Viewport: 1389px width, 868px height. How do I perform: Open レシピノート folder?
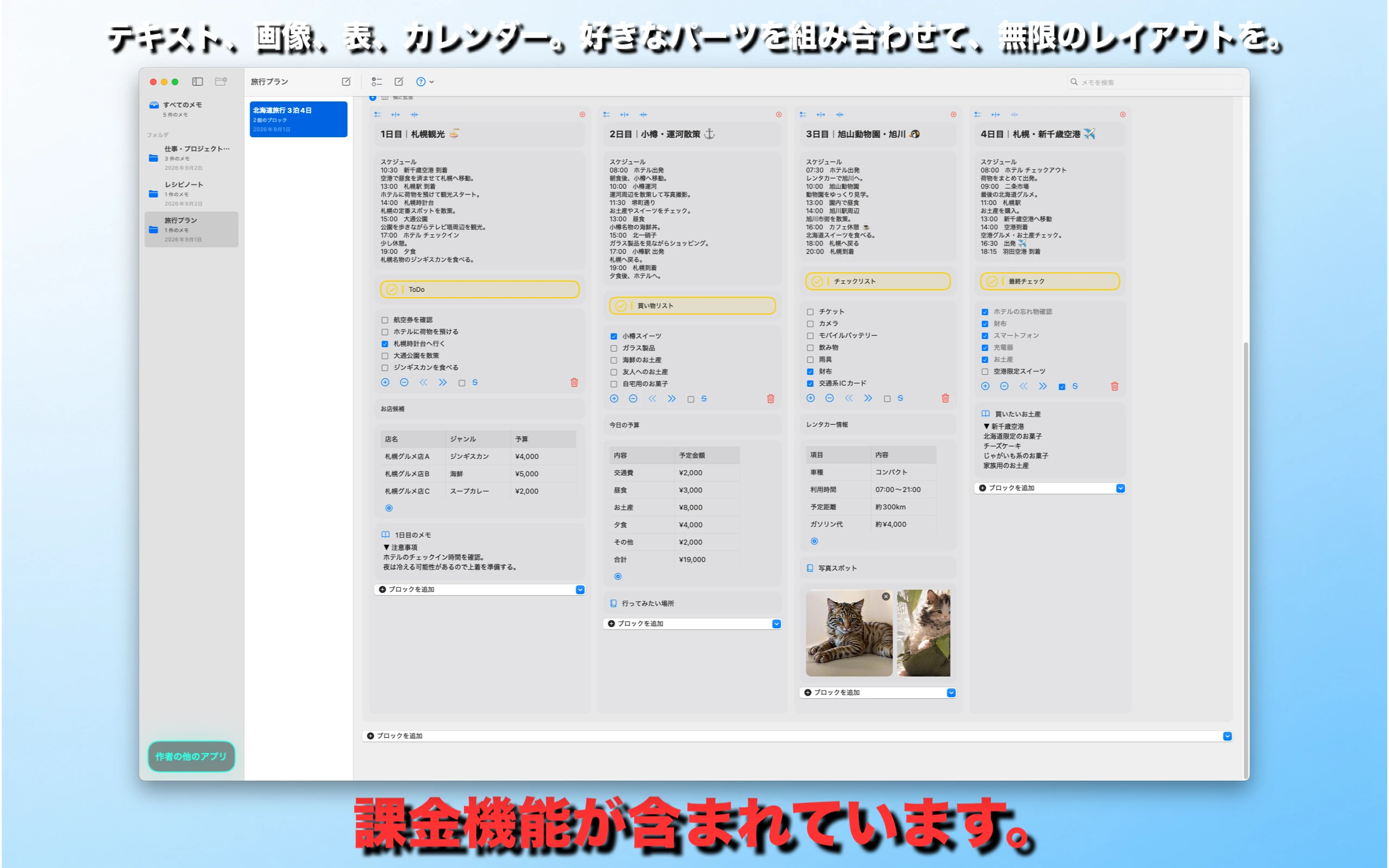(x=190, y=194)
